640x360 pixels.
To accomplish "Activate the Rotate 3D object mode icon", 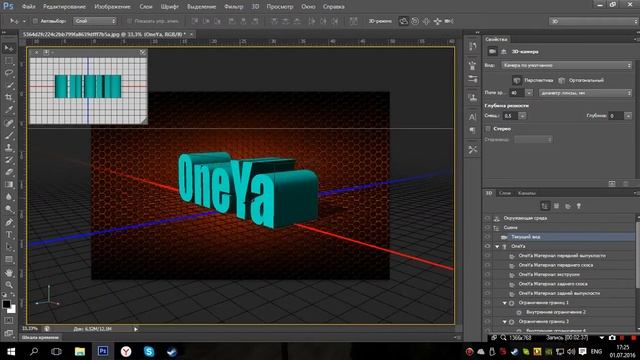I will pos(403,21).
